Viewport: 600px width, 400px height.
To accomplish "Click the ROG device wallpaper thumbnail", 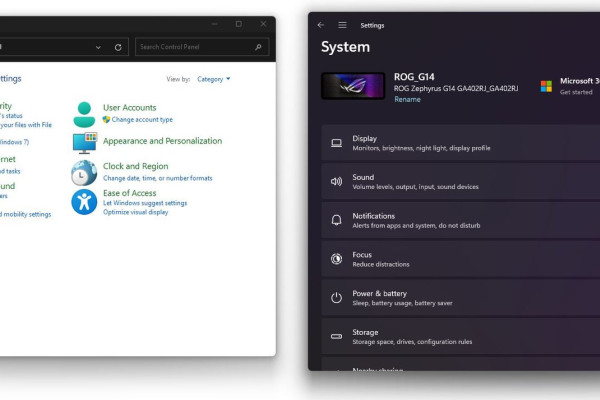I will 353,86.
